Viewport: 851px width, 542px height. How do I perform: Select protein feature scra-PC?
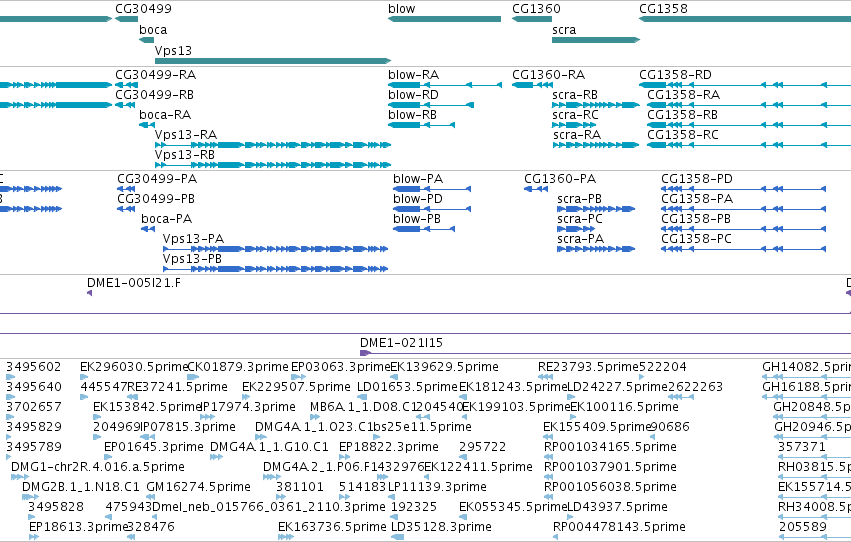click(576, 229)
